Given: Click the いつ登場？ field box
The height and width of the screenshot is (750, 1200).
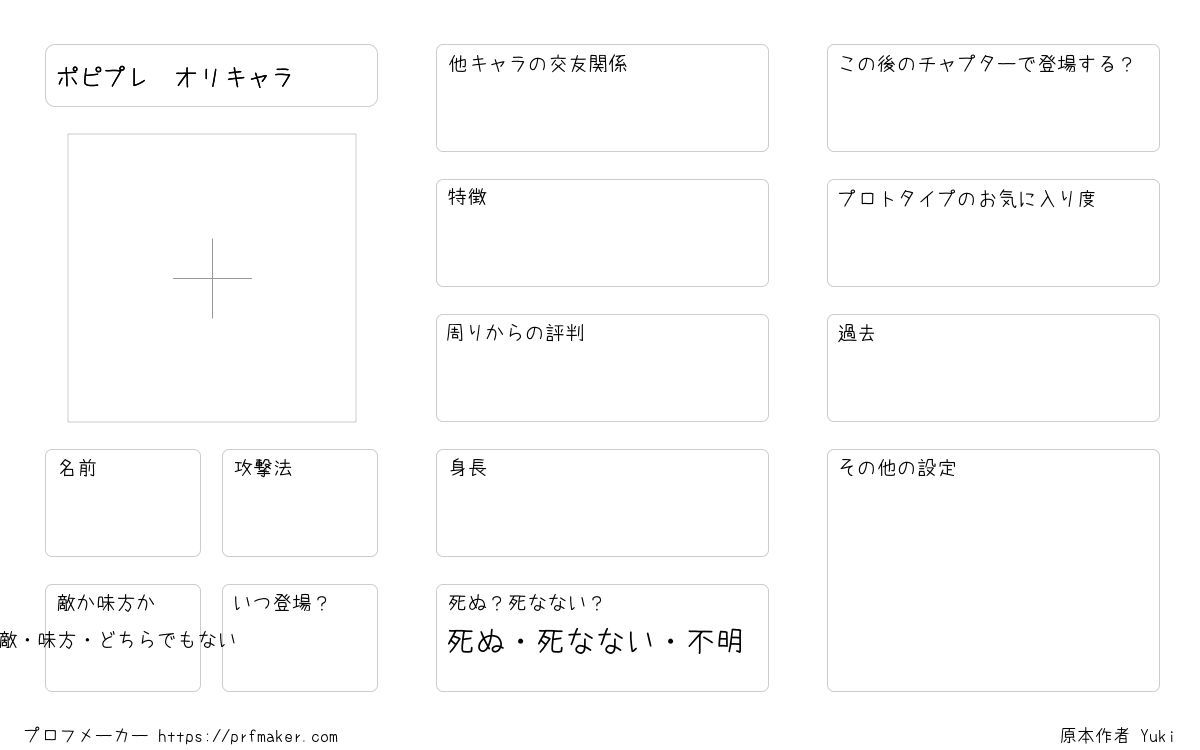Looking at the screenshot, I should coord(300,638).
